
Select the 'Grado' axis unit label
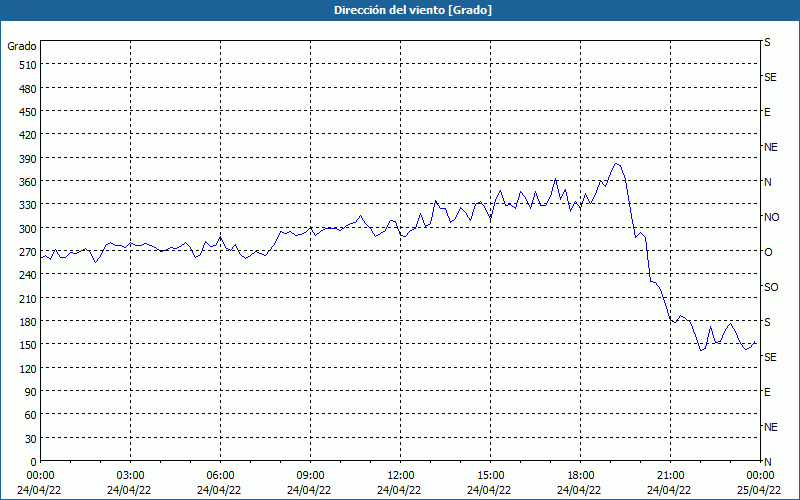pos(22,46)
